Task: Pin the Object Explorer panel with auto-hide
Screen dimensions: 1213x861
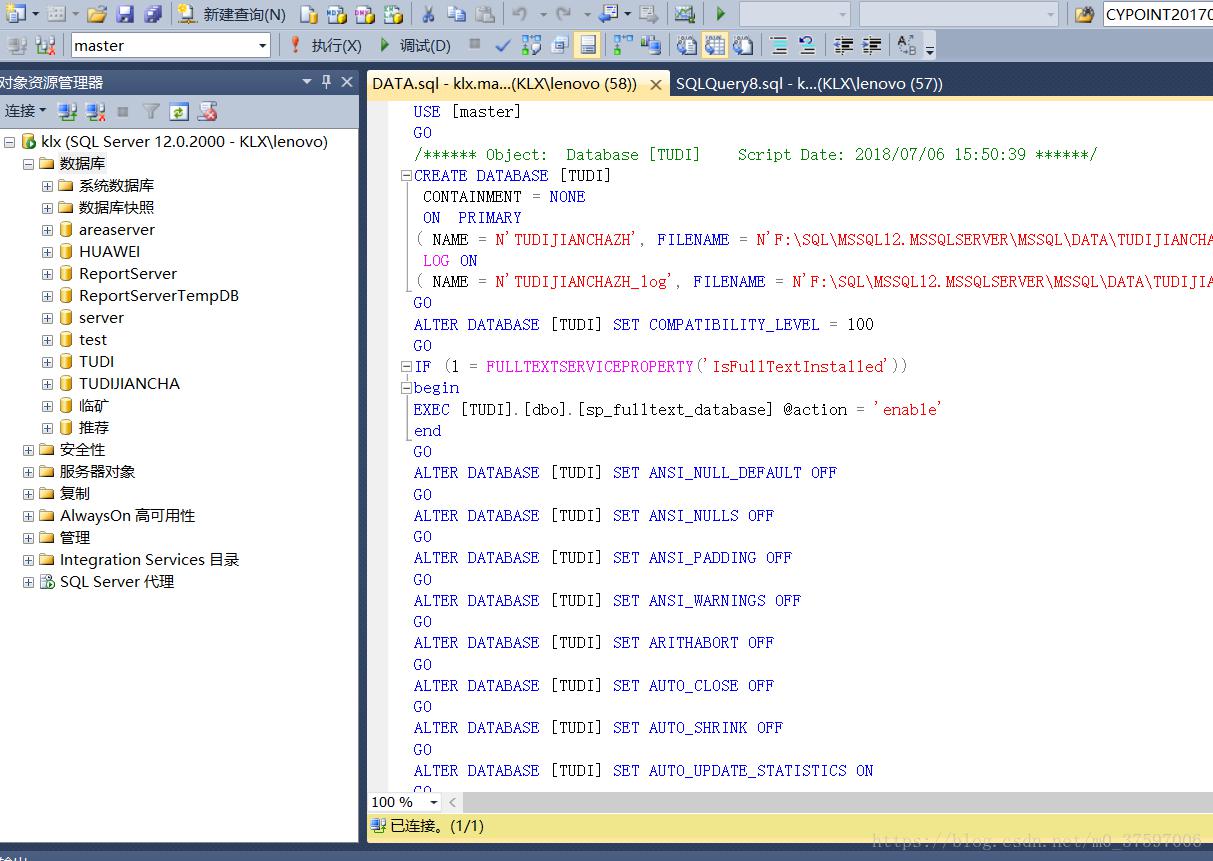Action: click(x=326, y=82)
